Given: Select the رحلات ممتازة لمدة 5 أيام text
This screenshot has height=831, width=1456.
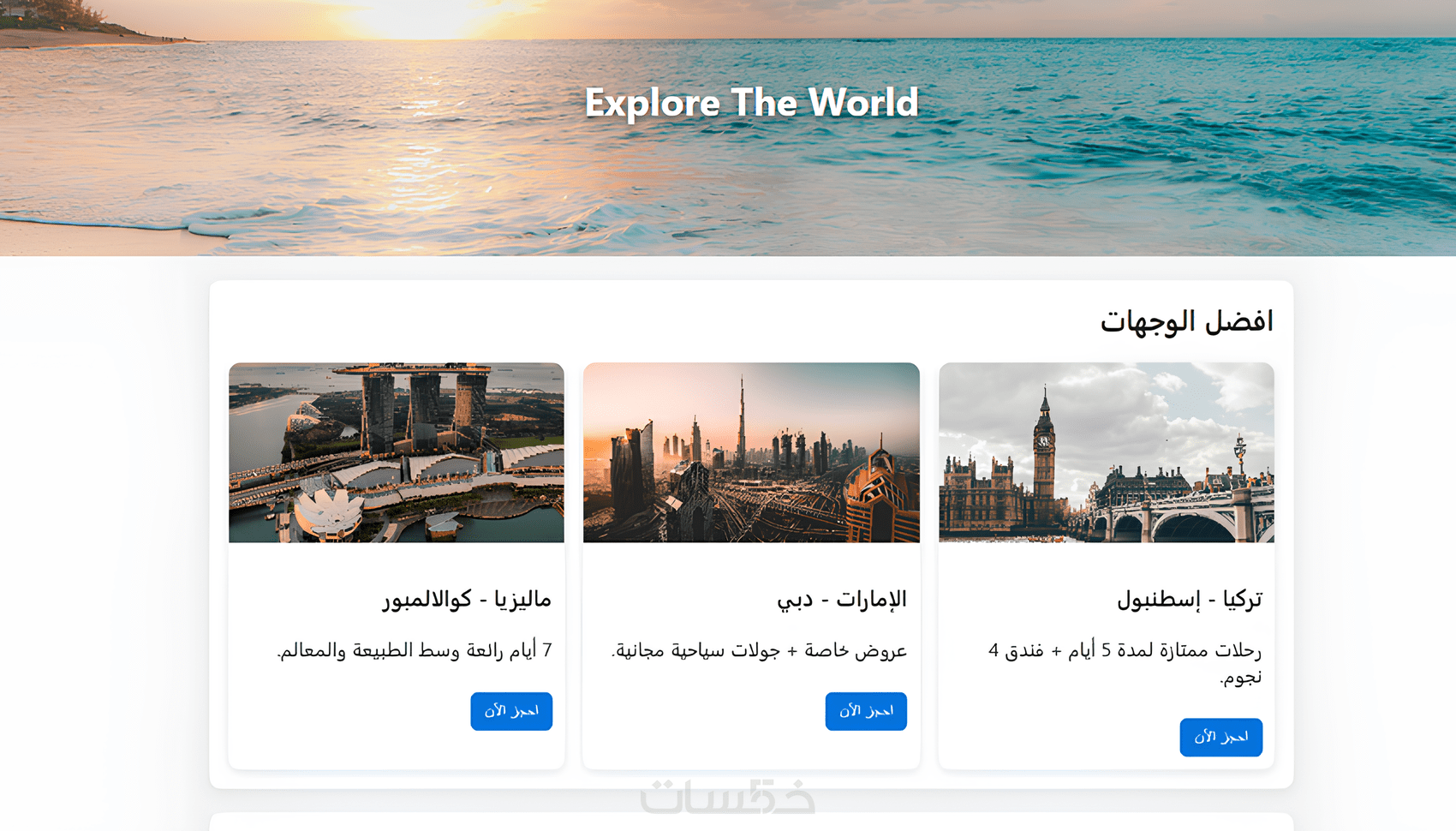Looking at the screenshot, I should [x=1125, y=663].
